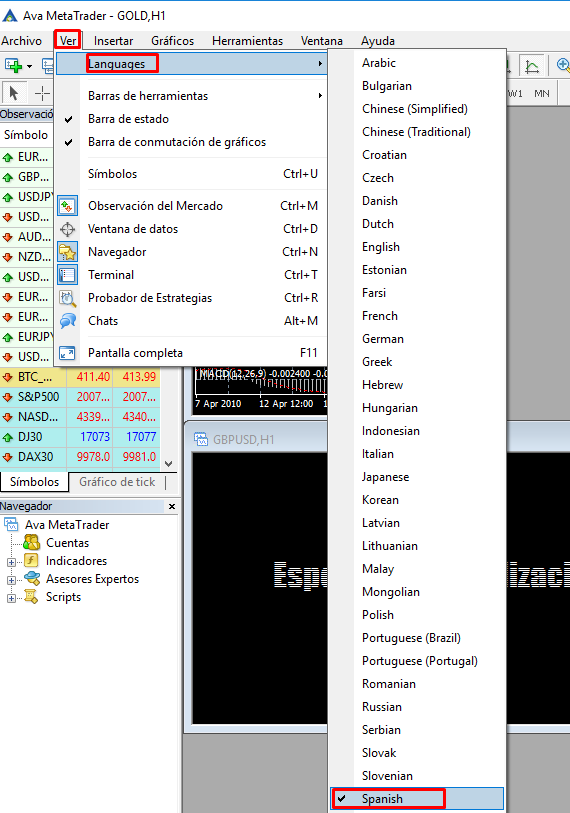Choose Korean language
This screenshot has width=570, height=813.
click(417, 500)
